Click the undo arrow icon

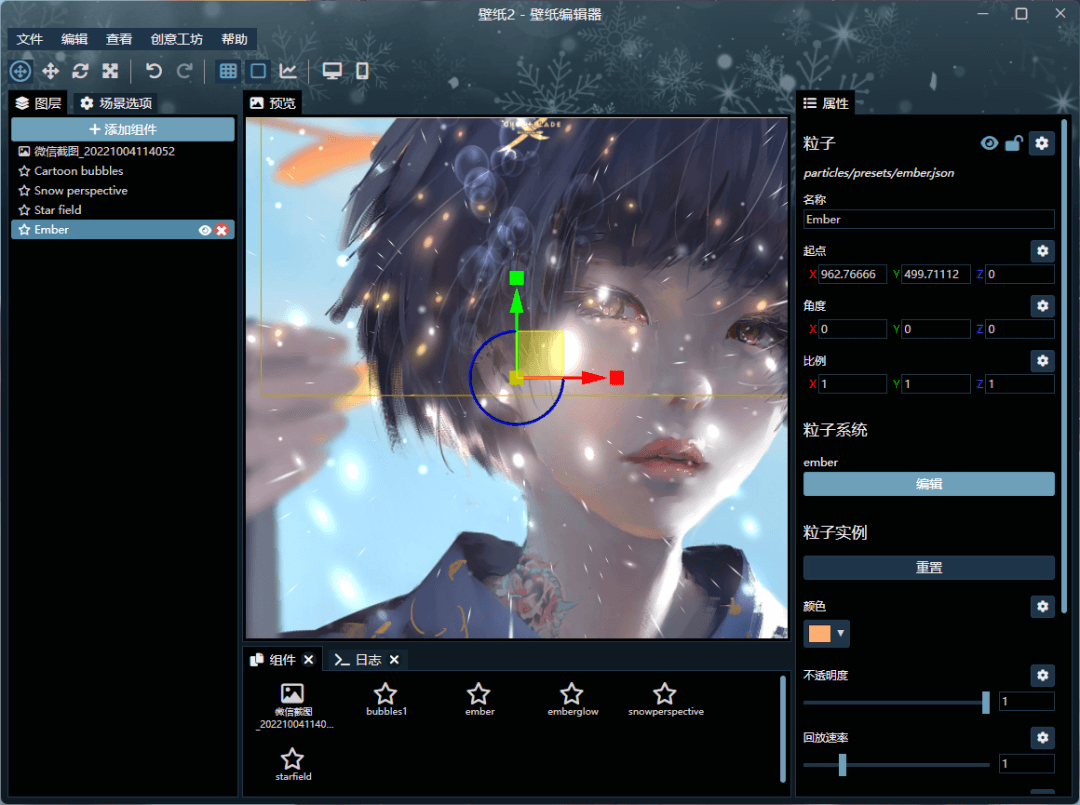(153, 71)
